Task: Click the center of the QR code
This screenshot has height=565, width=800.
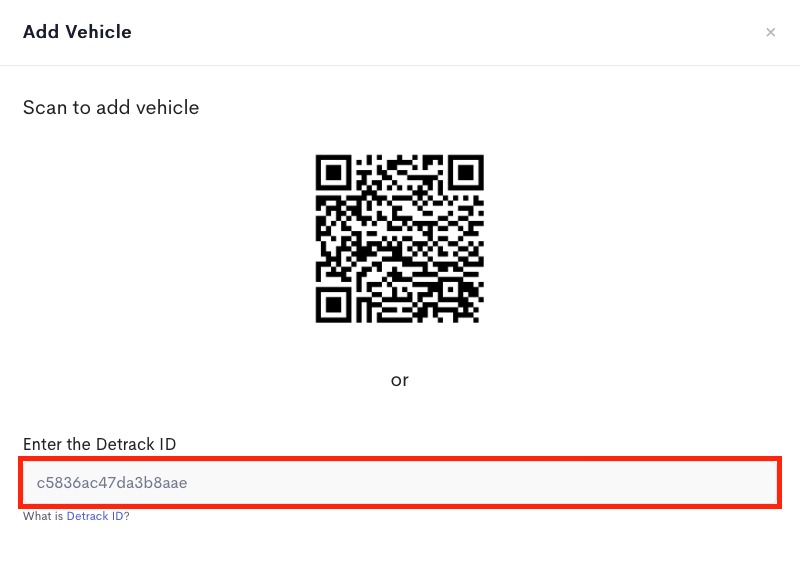Action: click(x=399, y=238)
